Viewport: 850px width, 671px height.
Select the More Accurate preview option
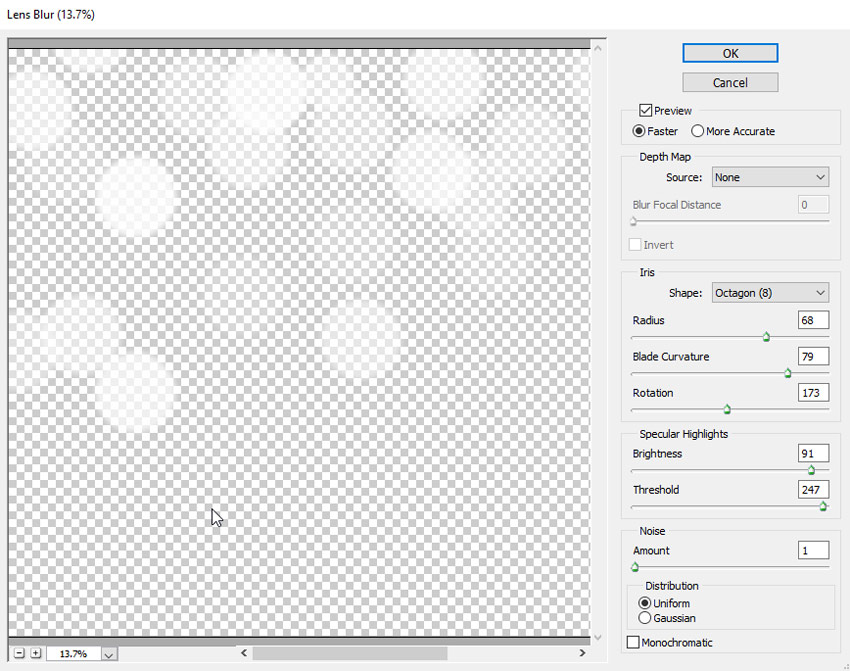coord(697,131)
